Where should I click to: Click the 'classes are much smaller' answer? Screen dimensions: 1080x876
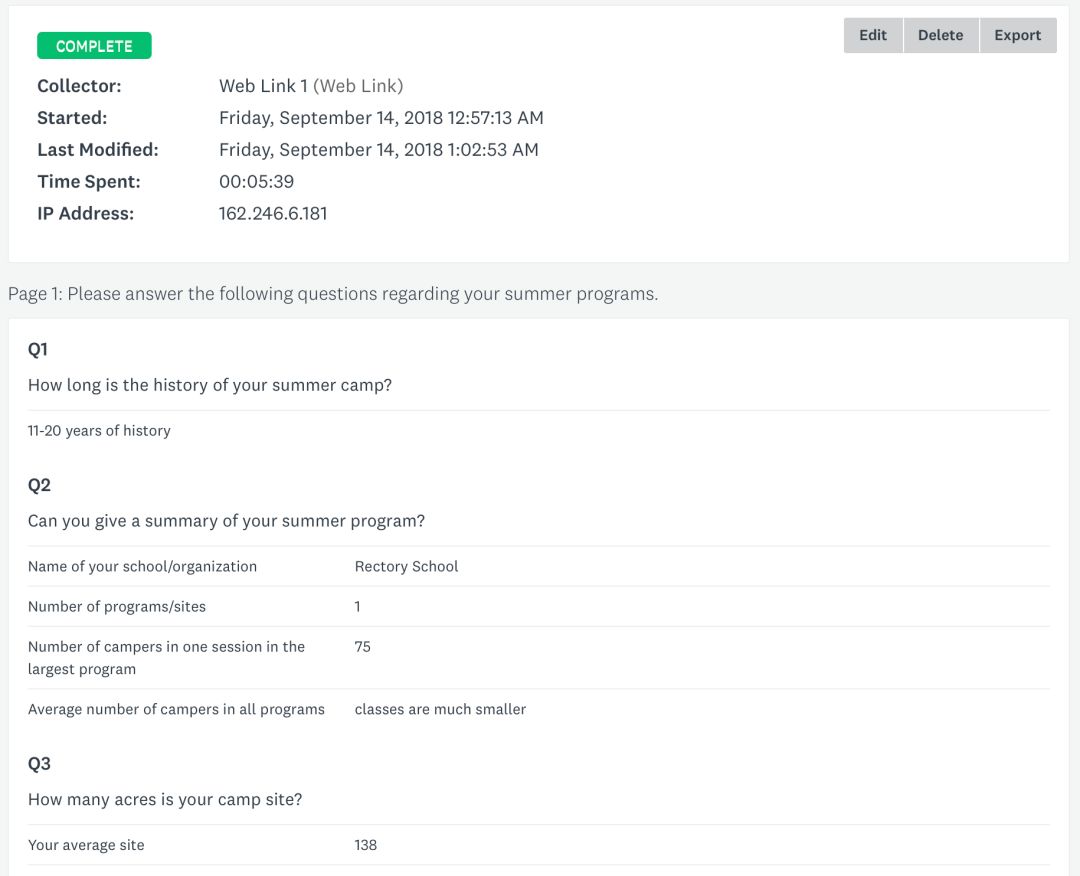click(440, 710)
